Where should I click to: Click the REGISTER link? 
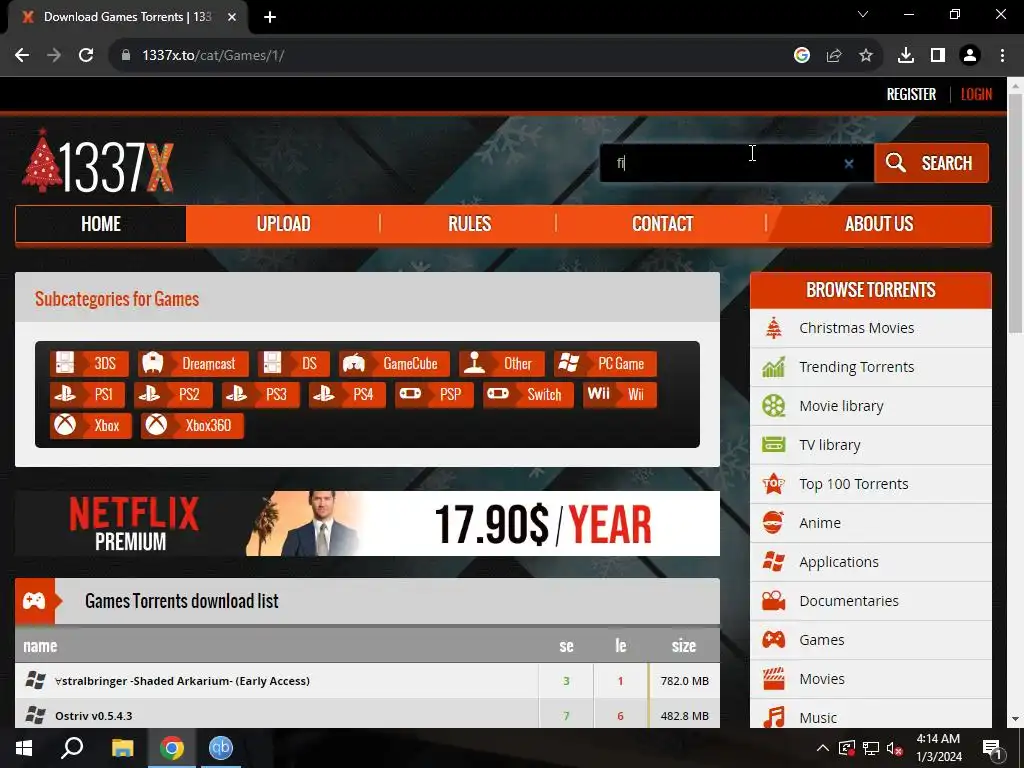click(911, 95)
